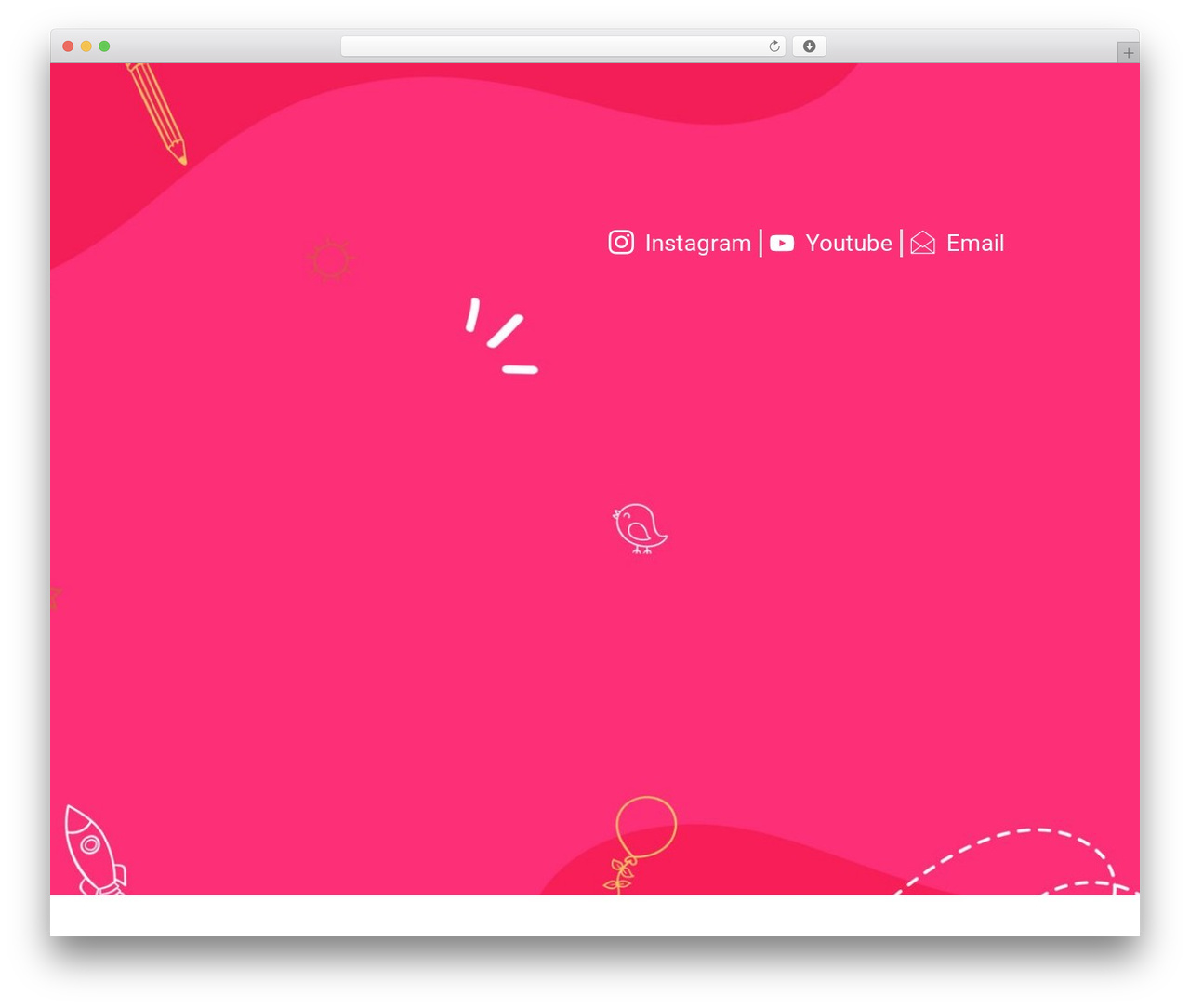
Task: Click the Youtube play icon
Action: coord(782,243)
